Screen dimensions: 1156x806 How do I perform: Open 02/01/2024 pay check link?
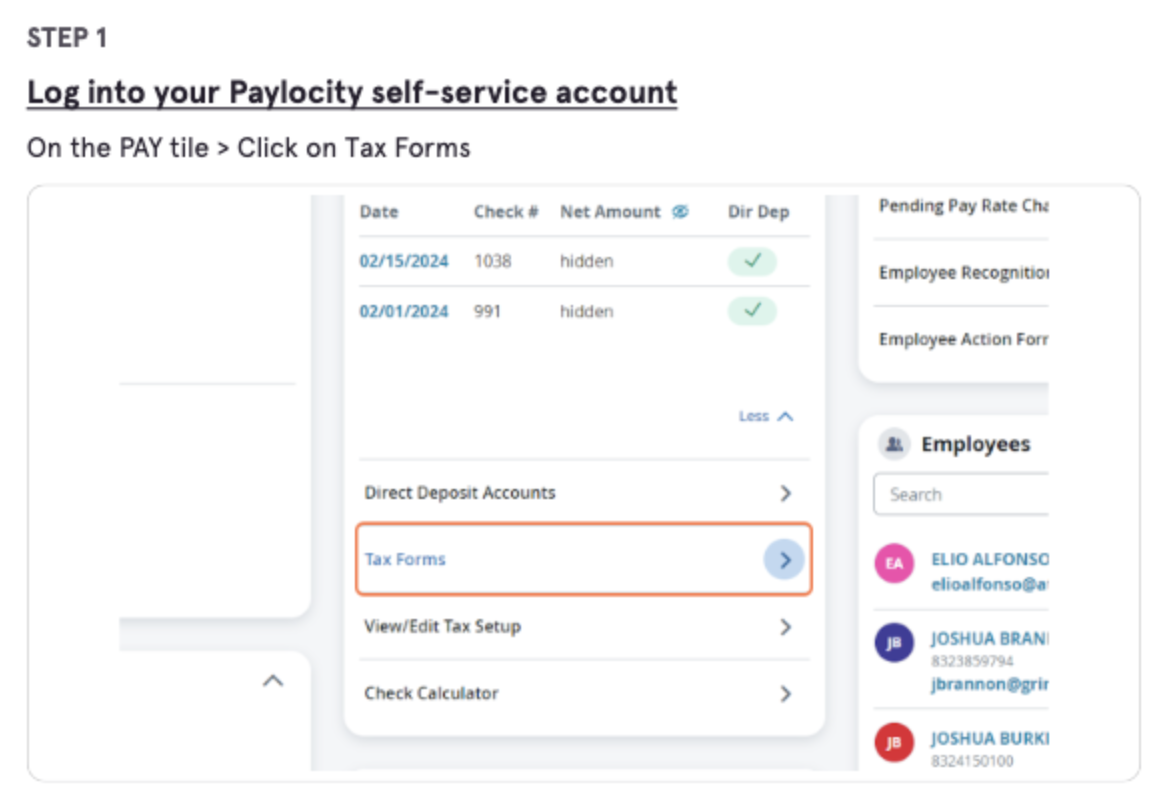(404, 311)
